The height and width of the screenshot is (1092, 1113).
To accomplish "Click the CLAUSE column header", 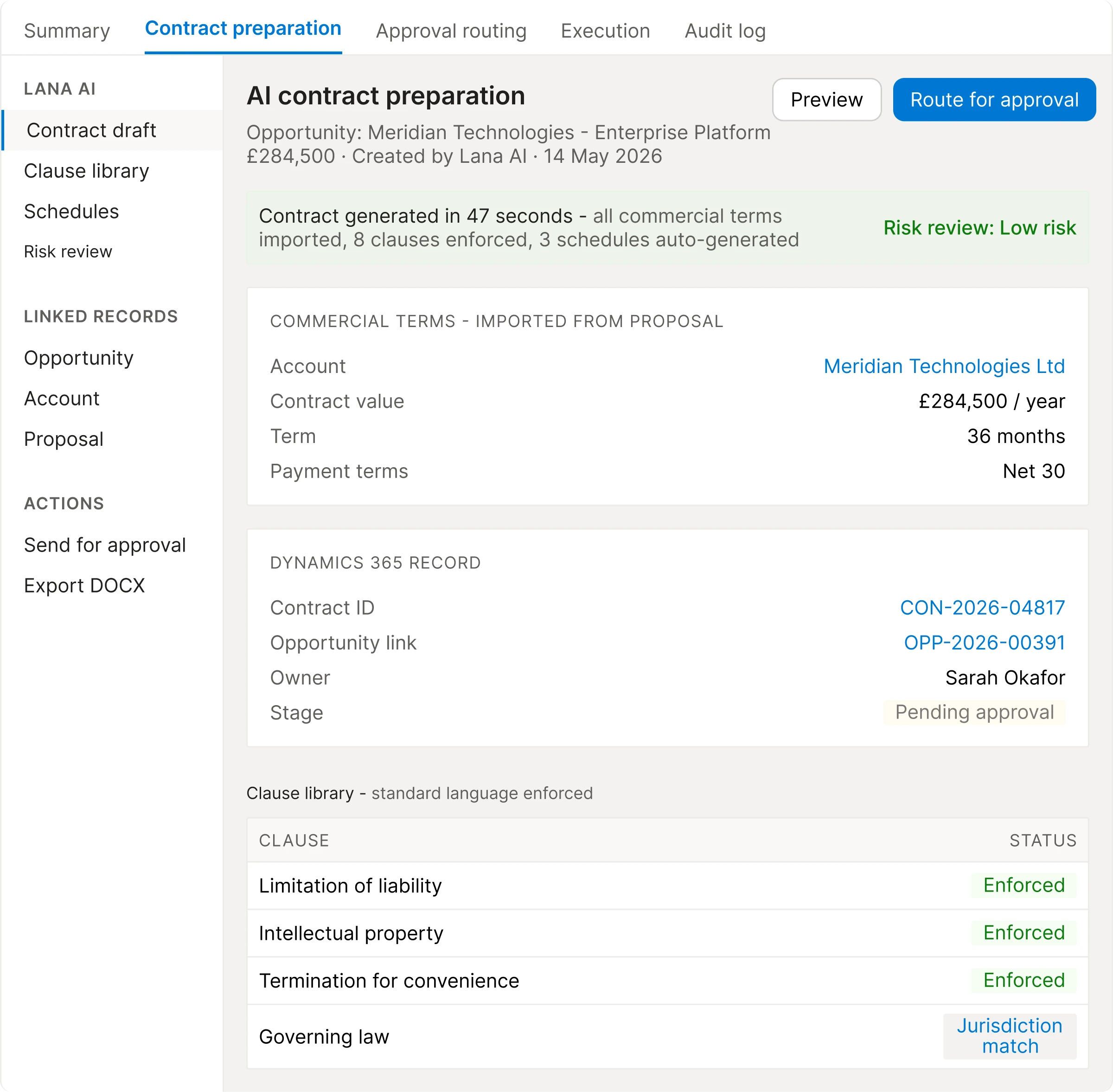I will [x=294, y=841].
